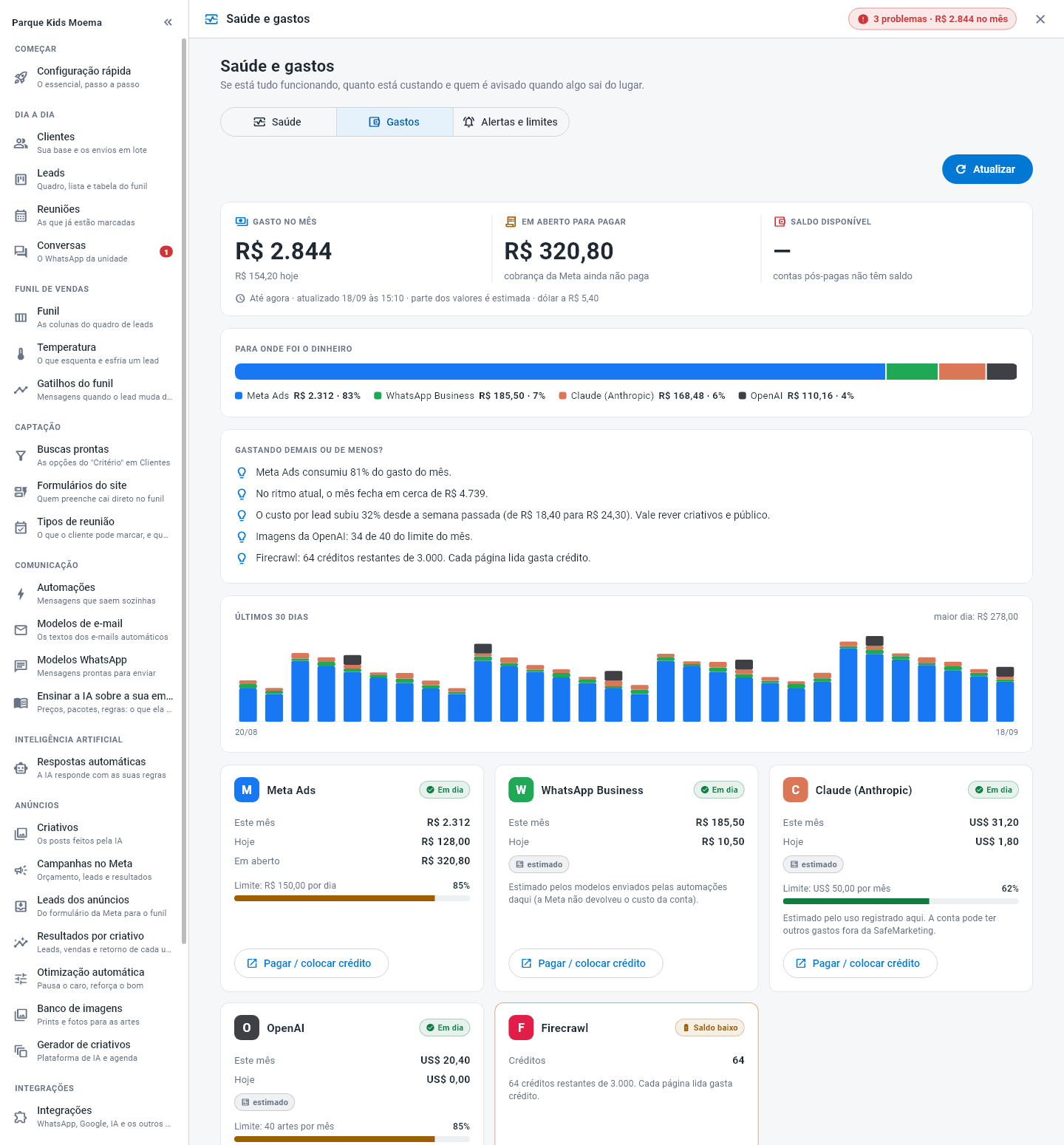This screenshot has height=1145, width=1064.
Task: Click Meta Ads daily limit progress bar
Action: click(x=352, y=898)
